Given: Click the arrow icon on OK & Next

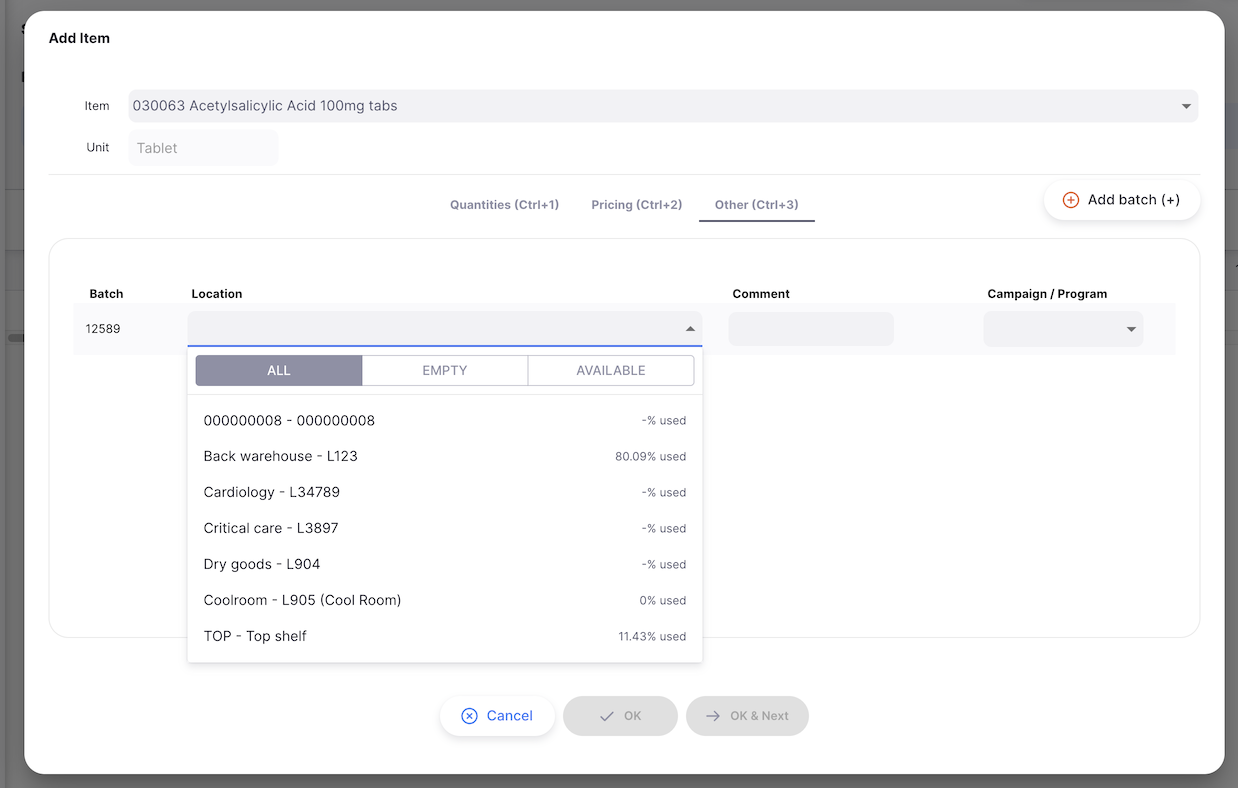Looking at the screenshot, I should tap(713, 716).
